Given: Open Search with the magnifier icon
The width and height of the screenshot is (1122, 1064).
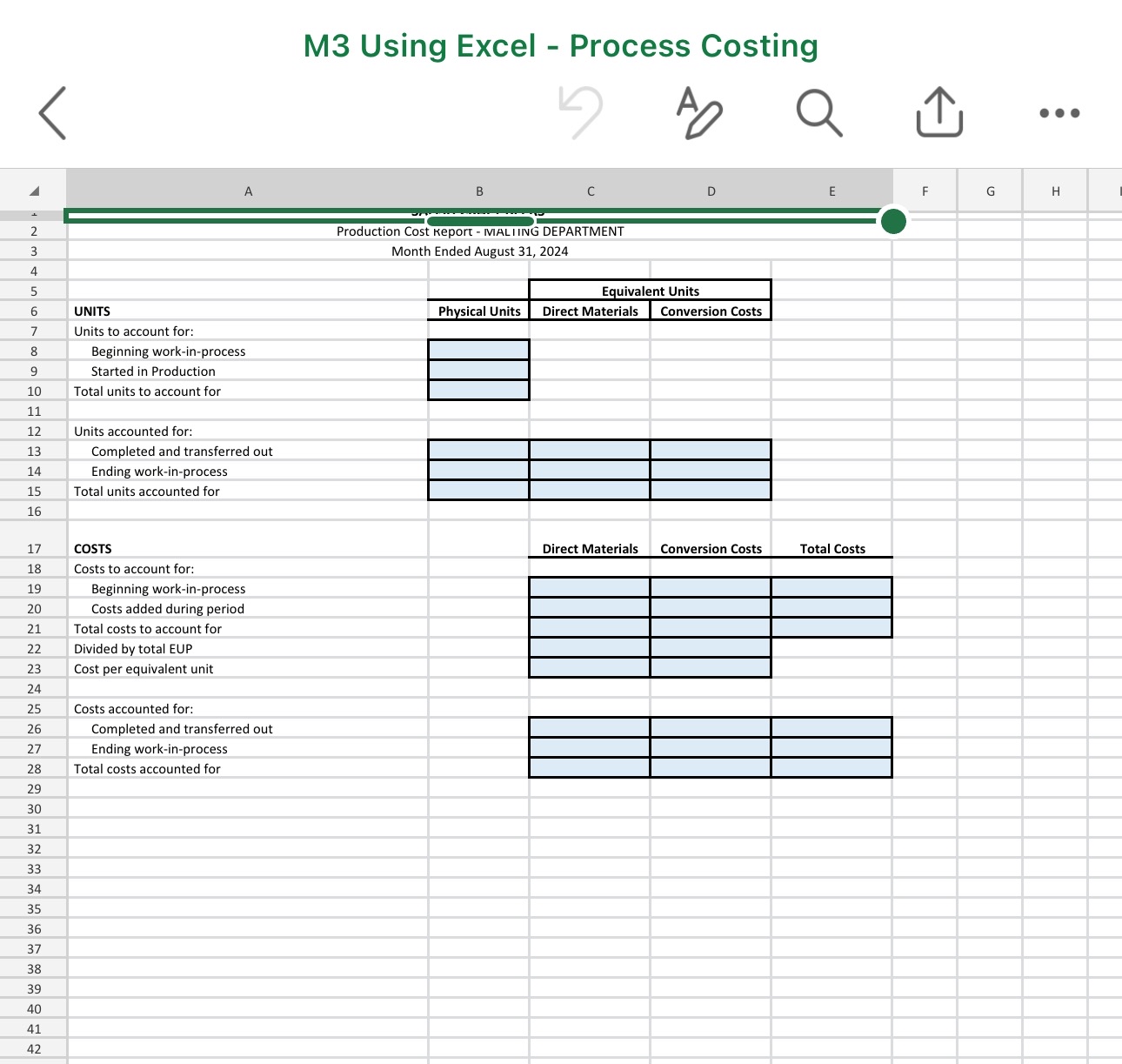Looking at the screenshot, I should pos(818,112).
